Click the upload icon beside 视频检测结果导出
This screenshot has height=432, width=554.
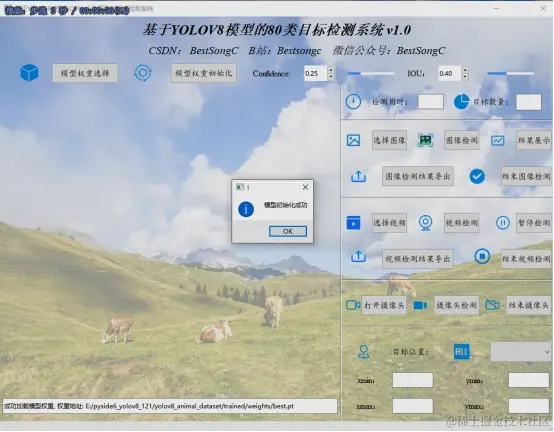pos(358,256)
